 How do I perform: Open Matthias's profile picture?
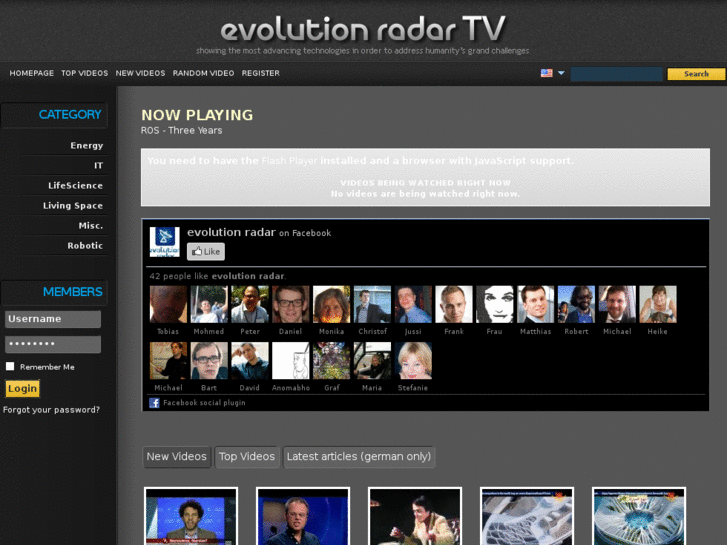pos(536,304)
